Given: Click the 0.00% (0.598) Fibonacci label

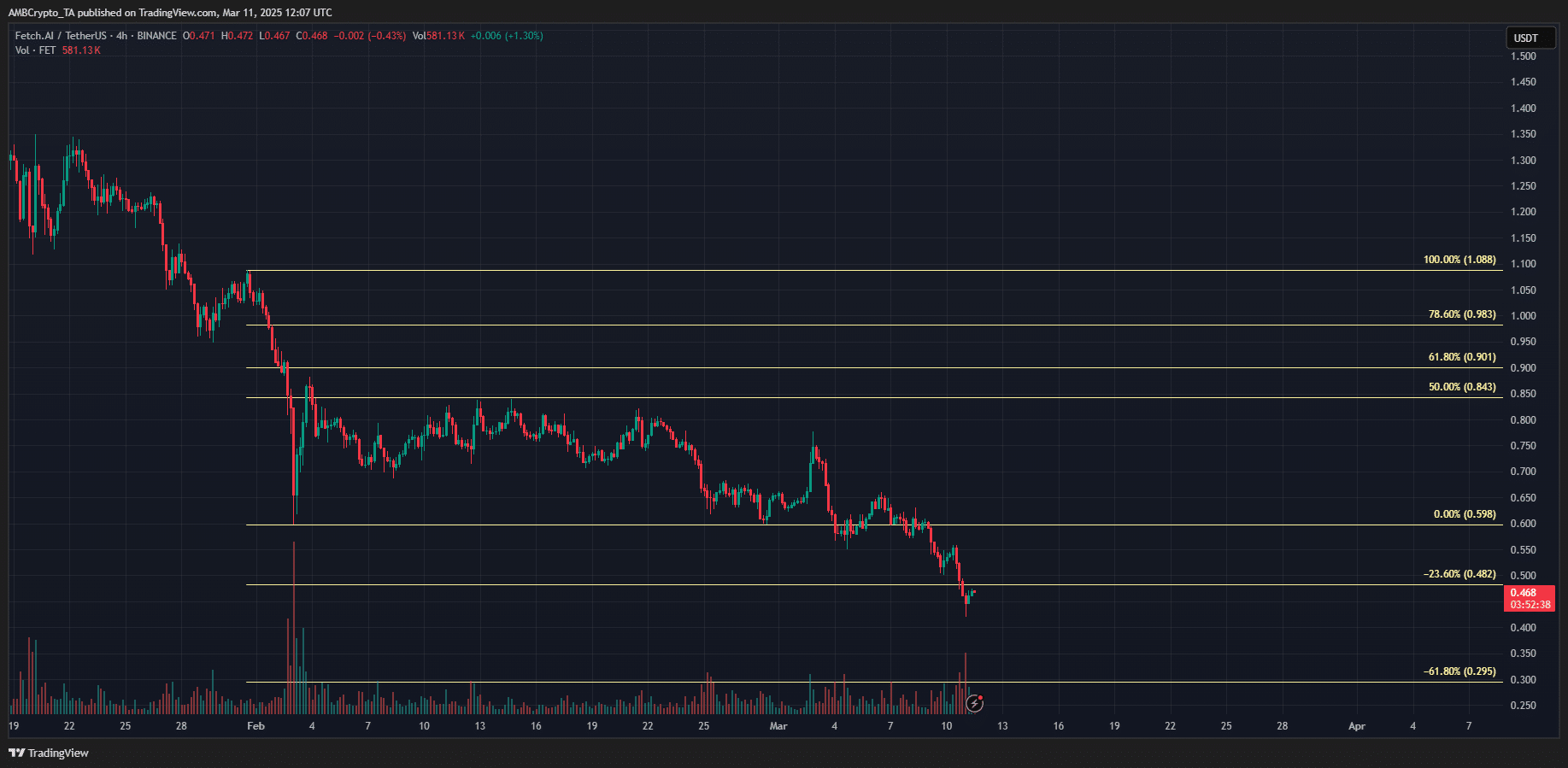Looking at the screenshot, I should (1465, 514).
